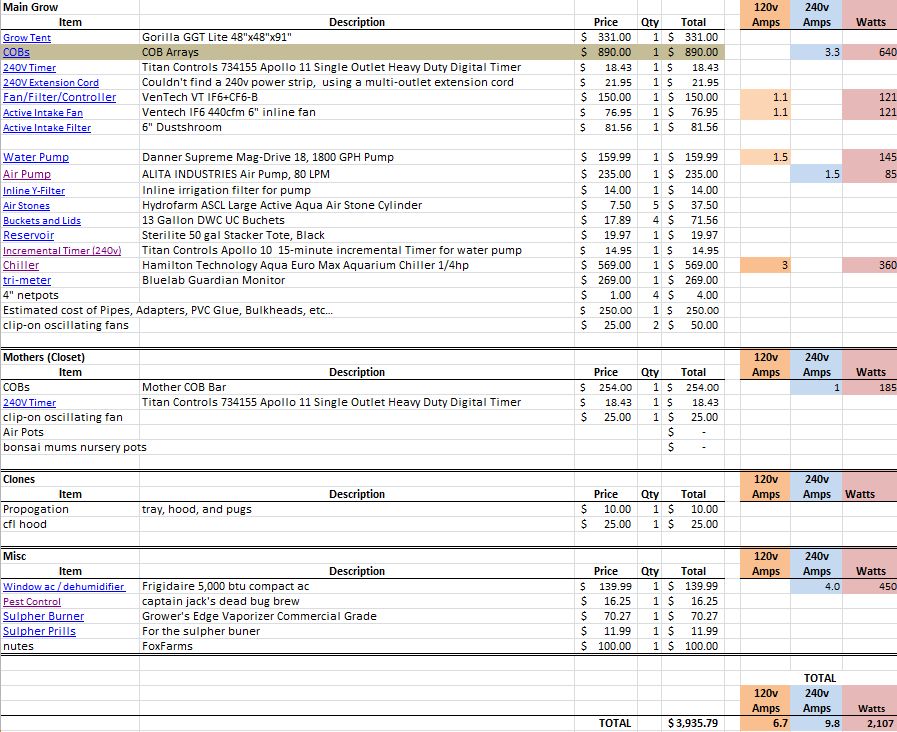897x732 pixels.
Task: Select the 'Gorilla GGT Lite 48"x48"x91"' cell
Action: (x=357, y=38)
